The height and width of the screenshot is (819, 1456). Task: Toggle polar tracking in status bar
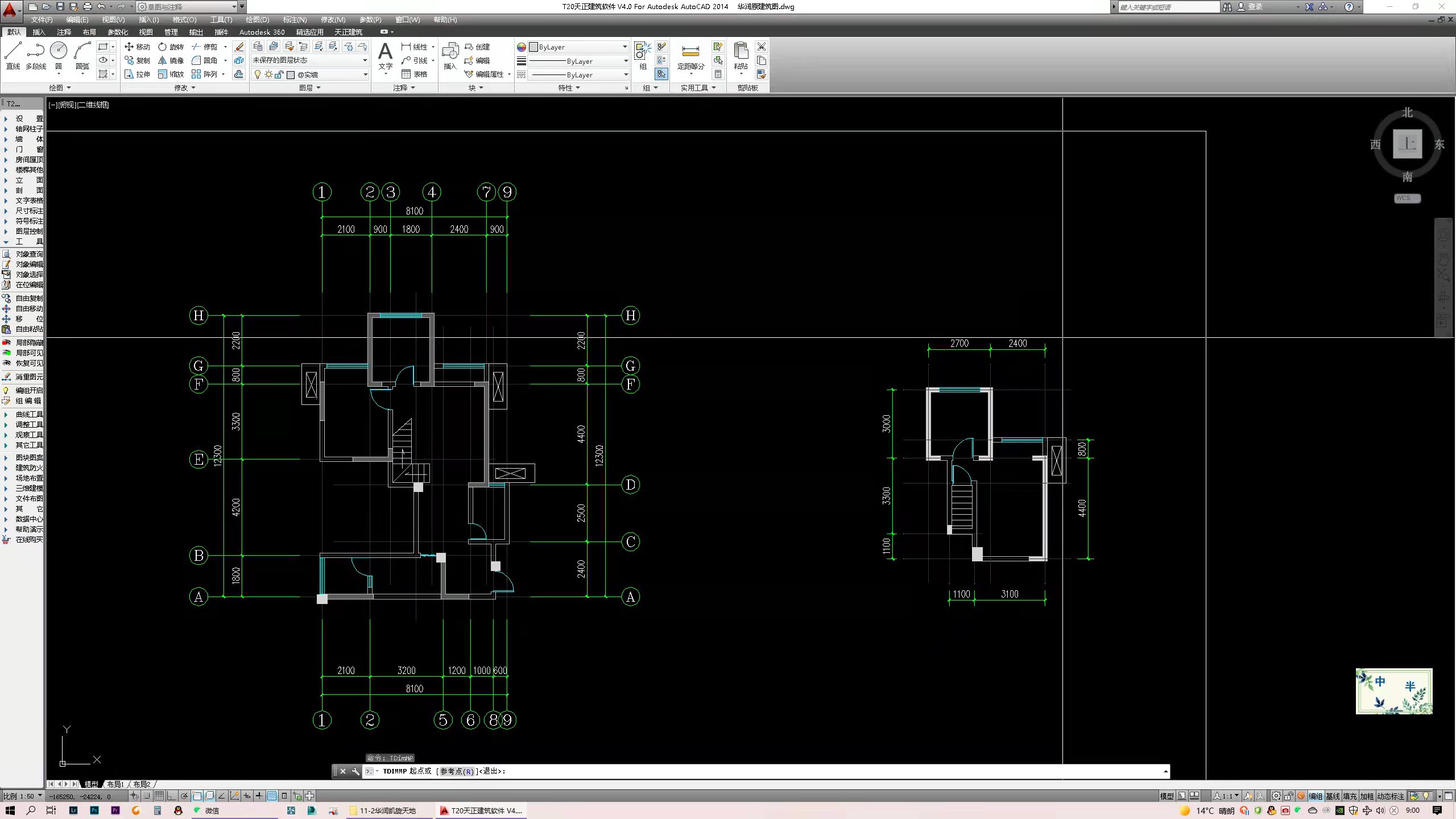pos(184,796)
